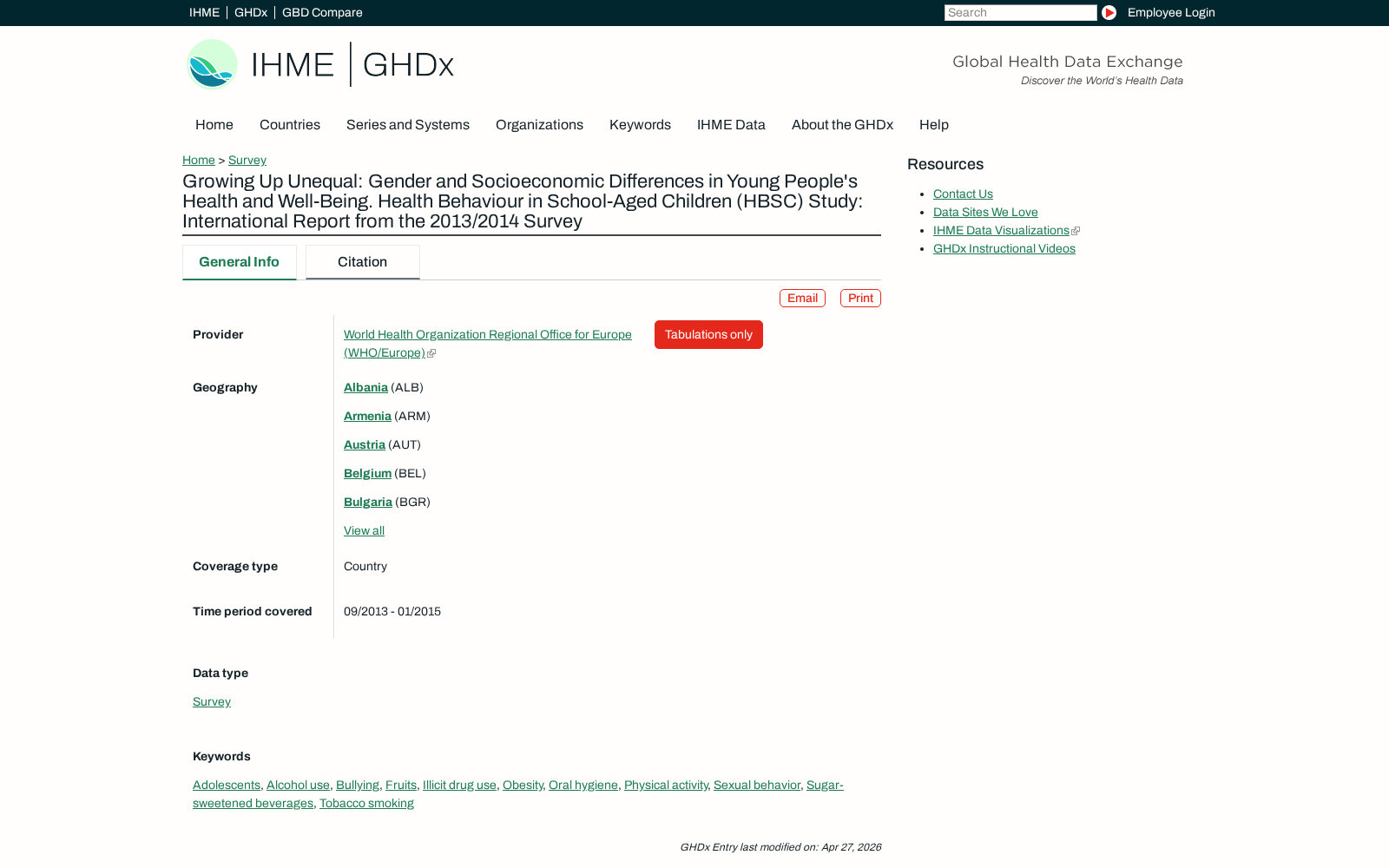Click the IHME GHDx logo
Viewport: 1389px width, 868px height.
320,64
